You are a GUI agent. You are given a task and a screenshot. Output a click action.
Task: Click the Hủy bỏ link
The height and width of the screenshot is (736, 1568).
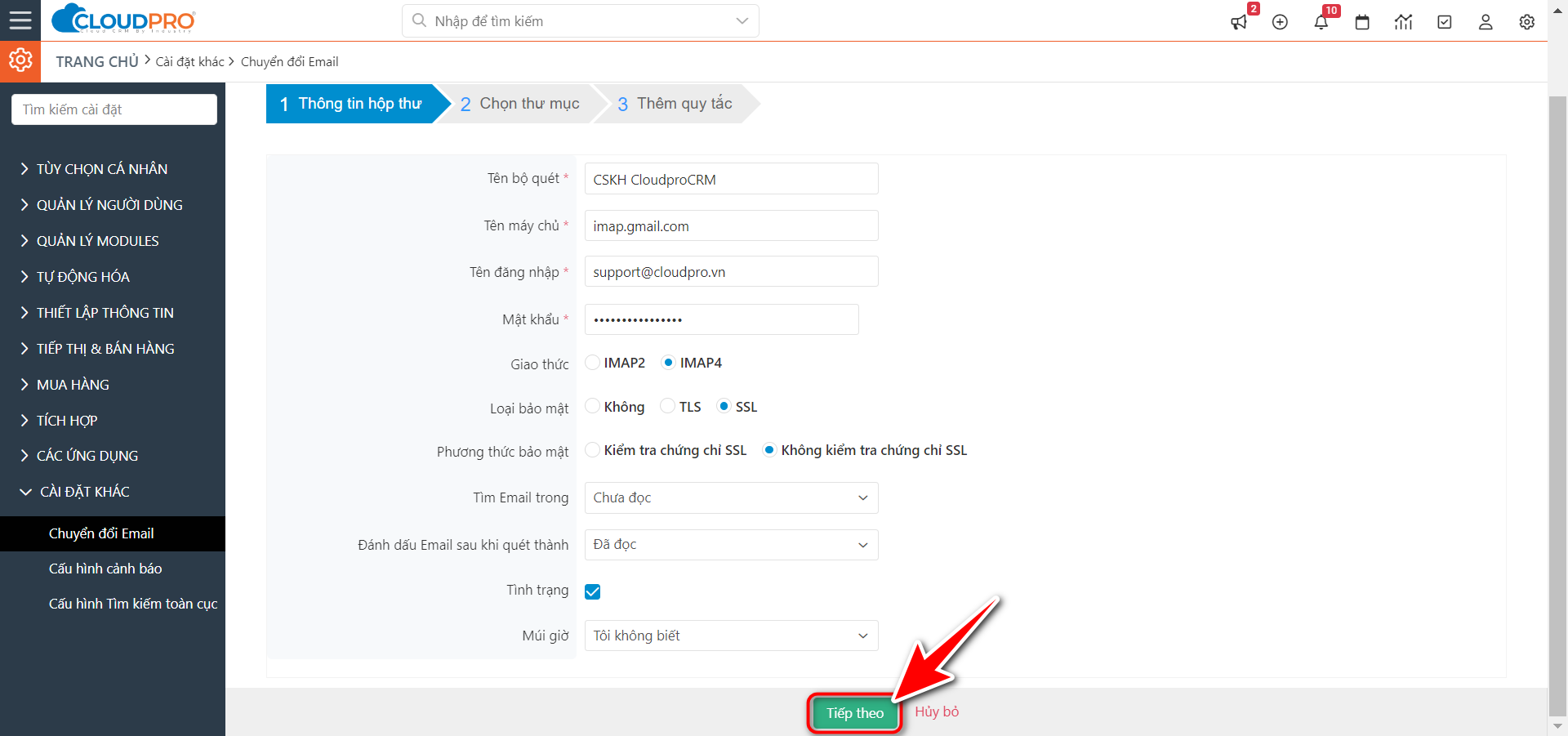tap(937, 711)
